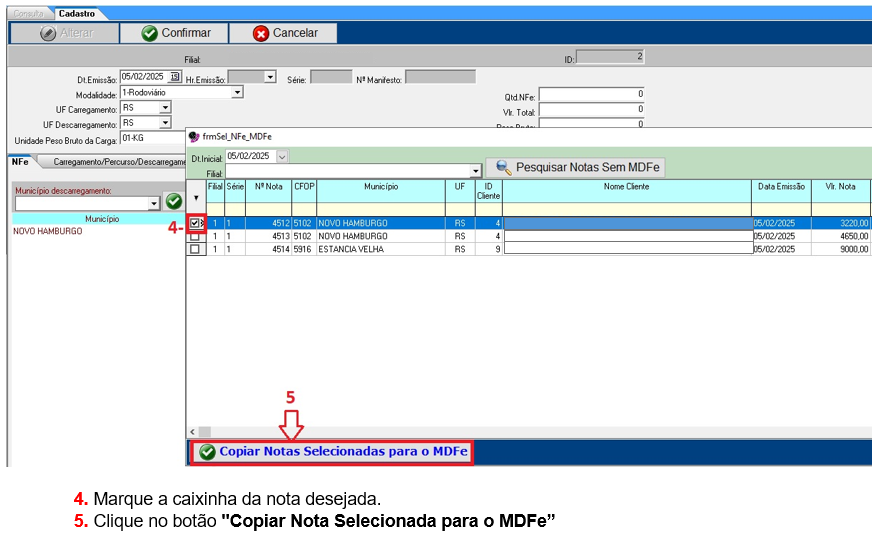Select the 4650,00 value cell
The width and height of the screenshot is (872, 536).
point(840,236)
